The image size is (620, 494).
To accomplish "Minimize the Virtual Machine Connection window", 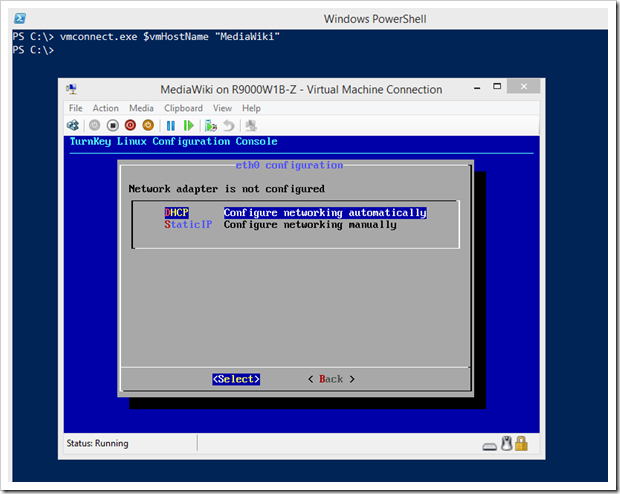I will (477, 87).
